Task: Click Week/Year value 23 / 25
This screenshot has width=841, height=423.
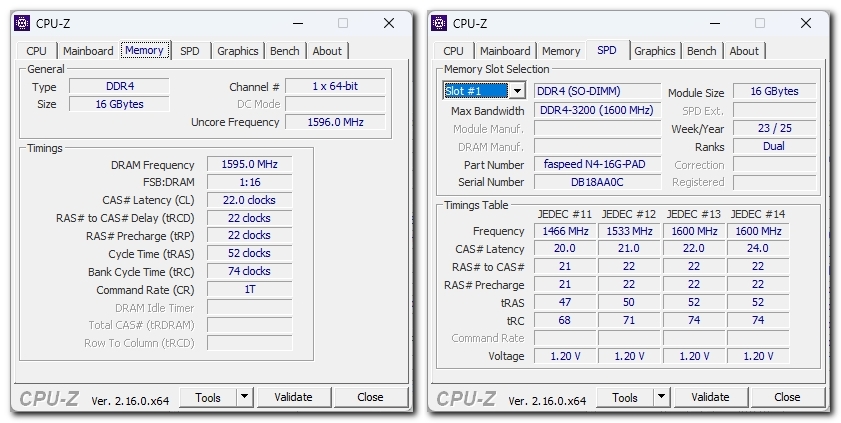Action: point(774,128)
